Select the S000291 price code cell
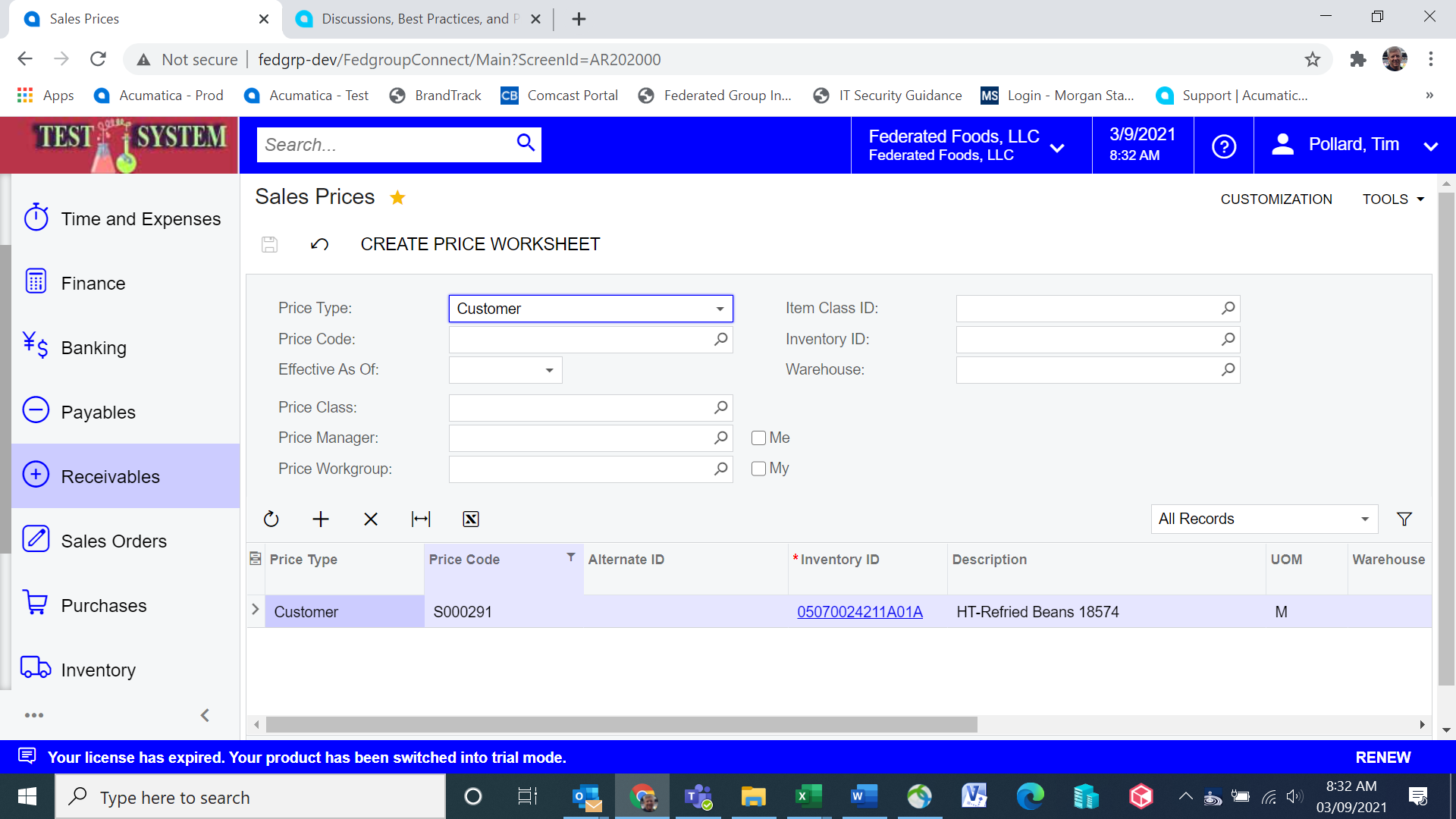Screen dimensions: 1456x819 [x=504, y=611]
